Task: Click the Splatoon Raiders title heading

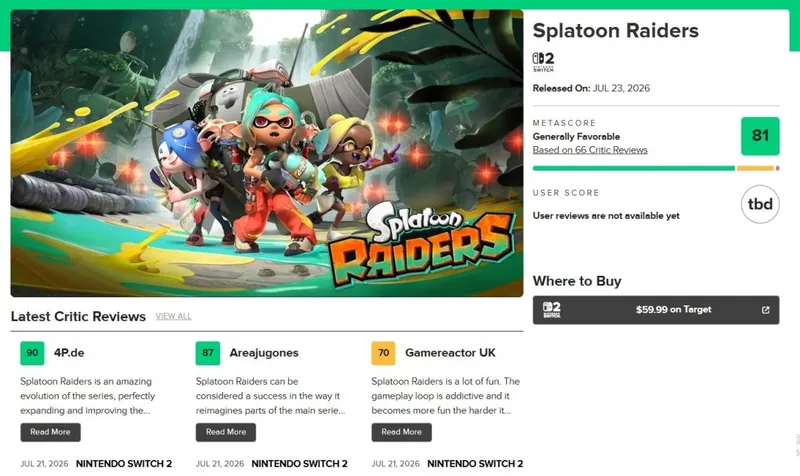Action: (x=615, y=31)
